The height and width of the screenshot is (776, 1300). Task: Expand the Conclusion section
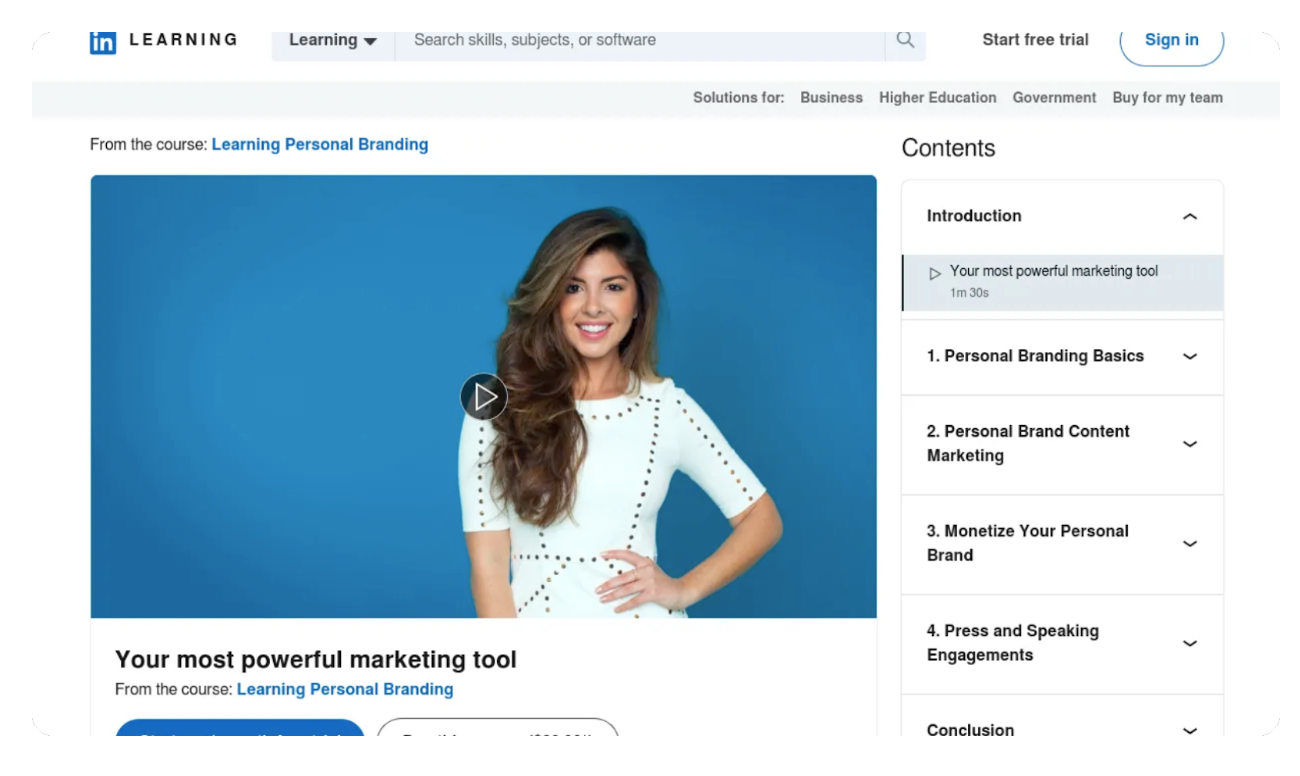point(1189,729)
